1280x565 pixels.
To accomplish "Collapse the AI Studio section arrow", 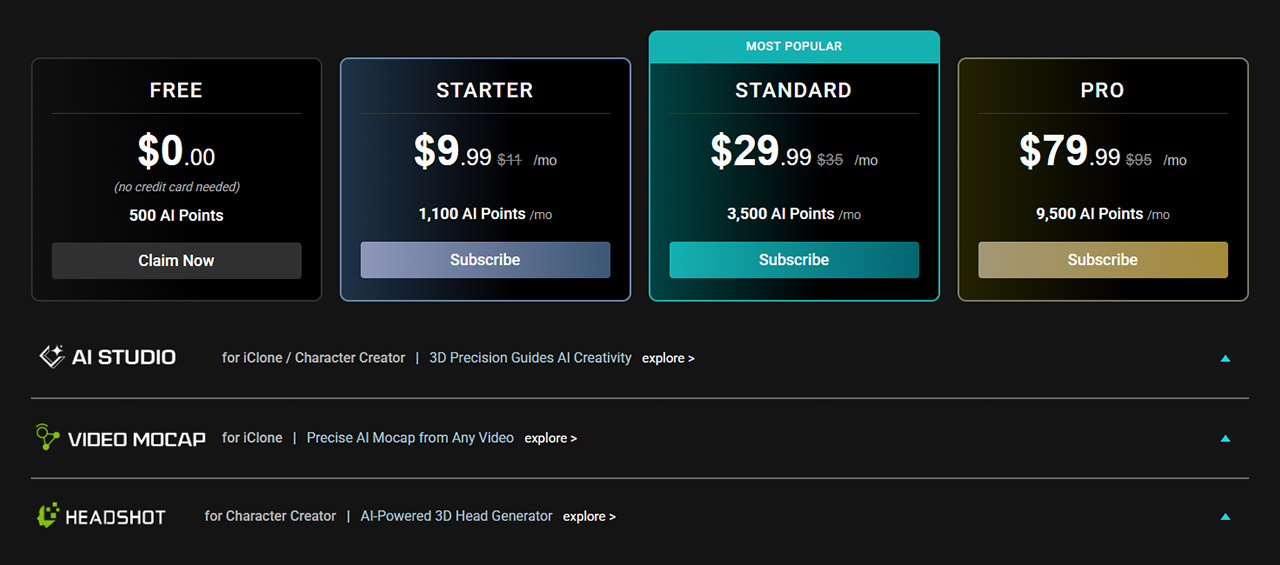I will (x=1225, y=358).
